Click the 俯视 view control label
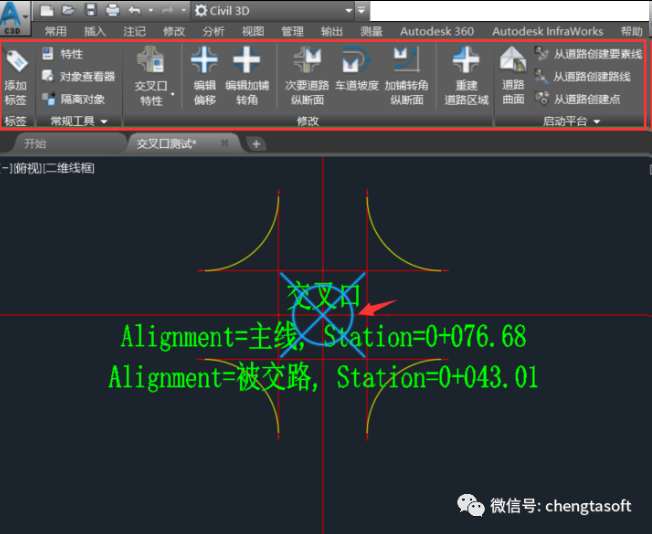The image size is (652, 534). click(28, 168)
